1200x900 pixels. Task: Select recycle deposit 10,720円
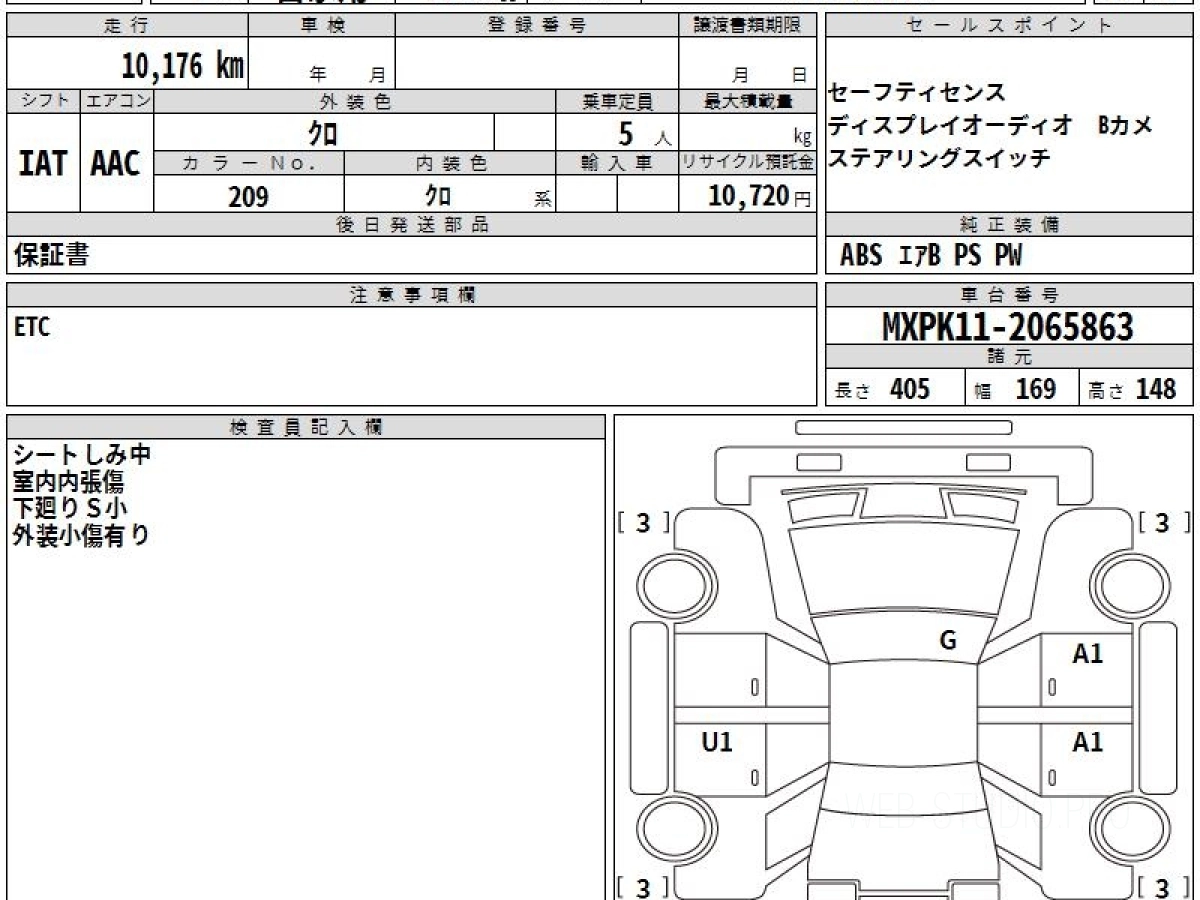tap(759, 197)
